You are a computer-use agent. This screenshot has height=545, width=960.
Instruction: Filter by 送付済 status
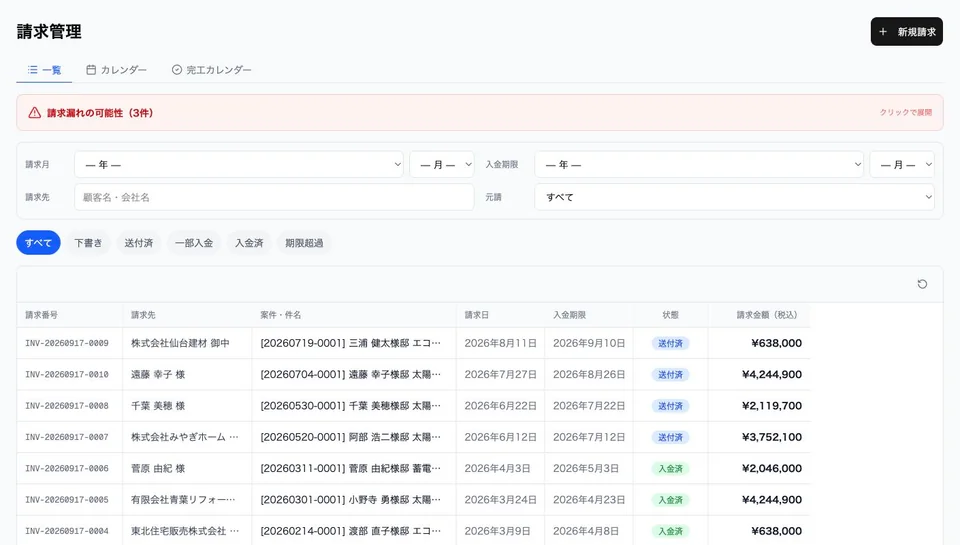tap(139, 242)
